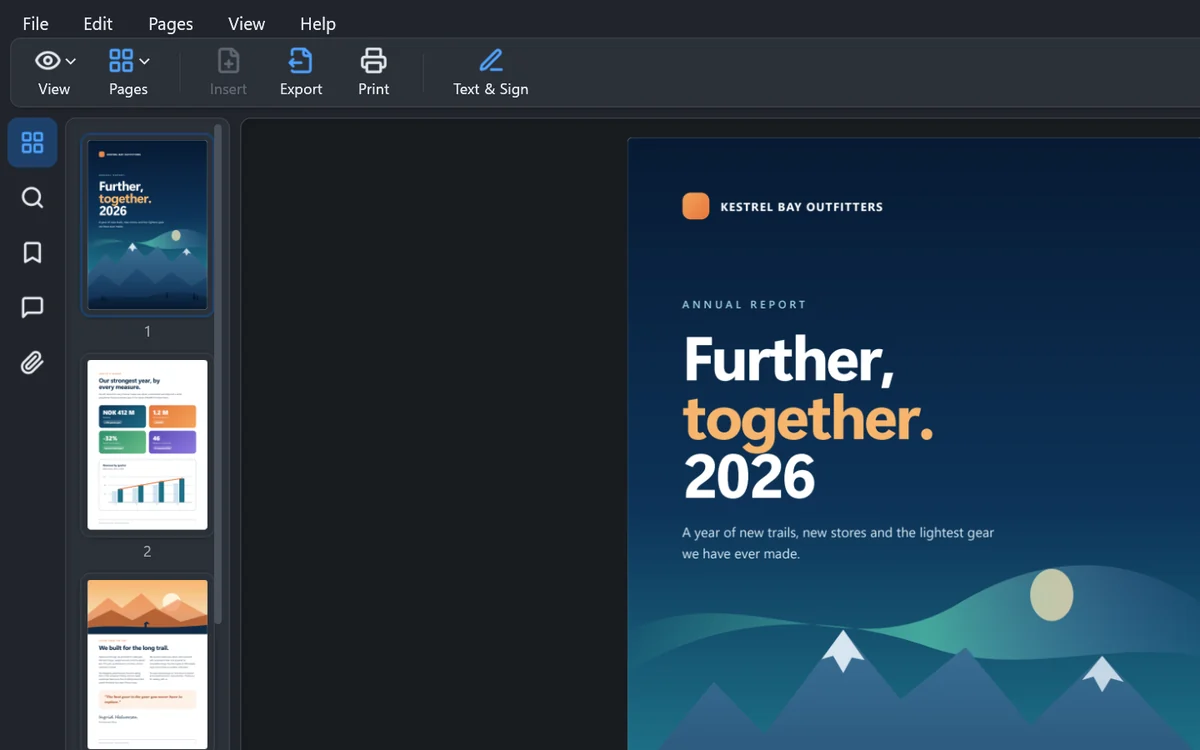The height and width of the screenshot is (750, 1200).
Task: Click the Text & Sign label
Action: [x=491, y=89]
